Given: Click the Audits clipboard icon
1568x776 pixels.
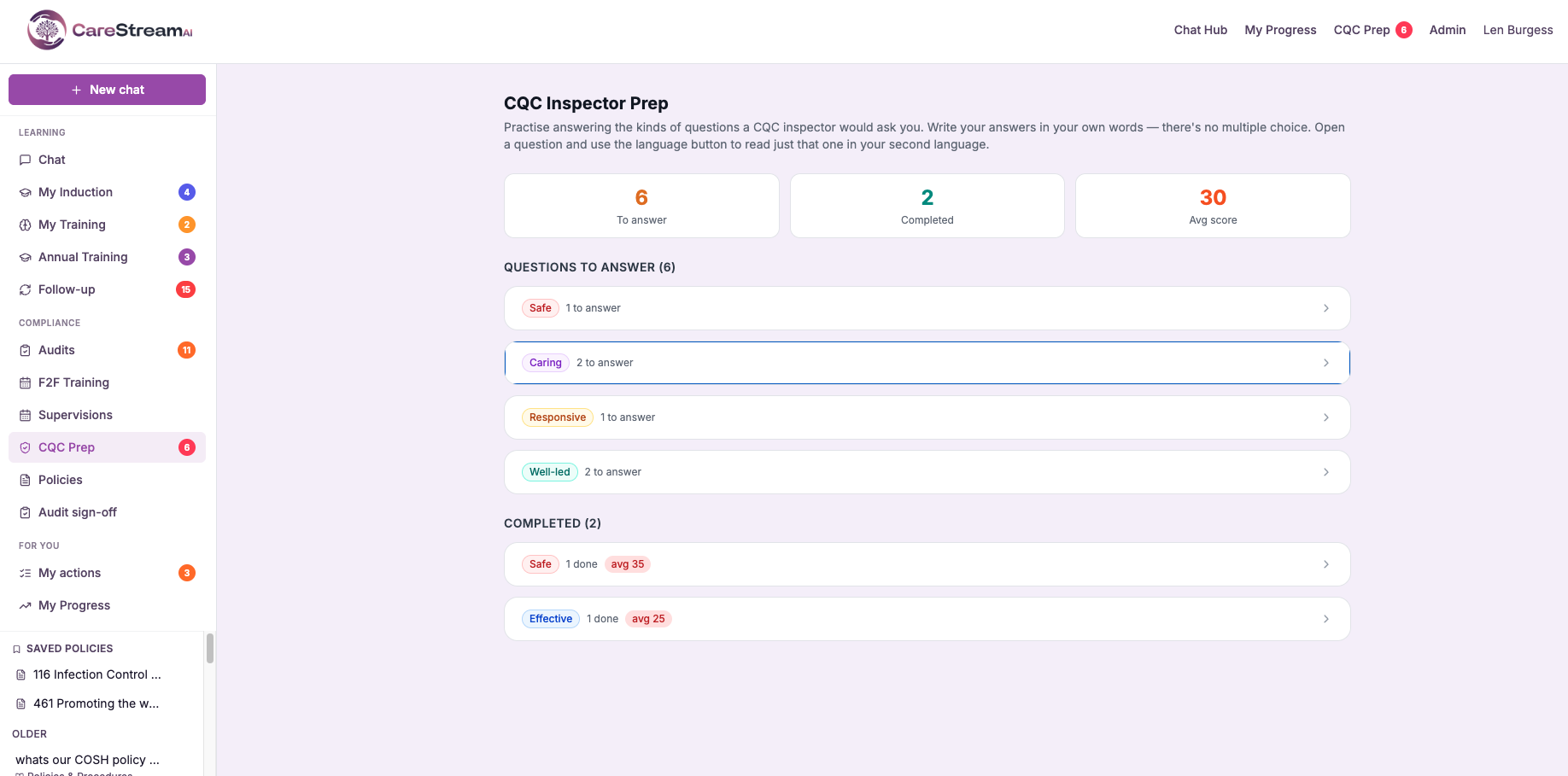Looking at the screenshot, I should tap(25, 350).
